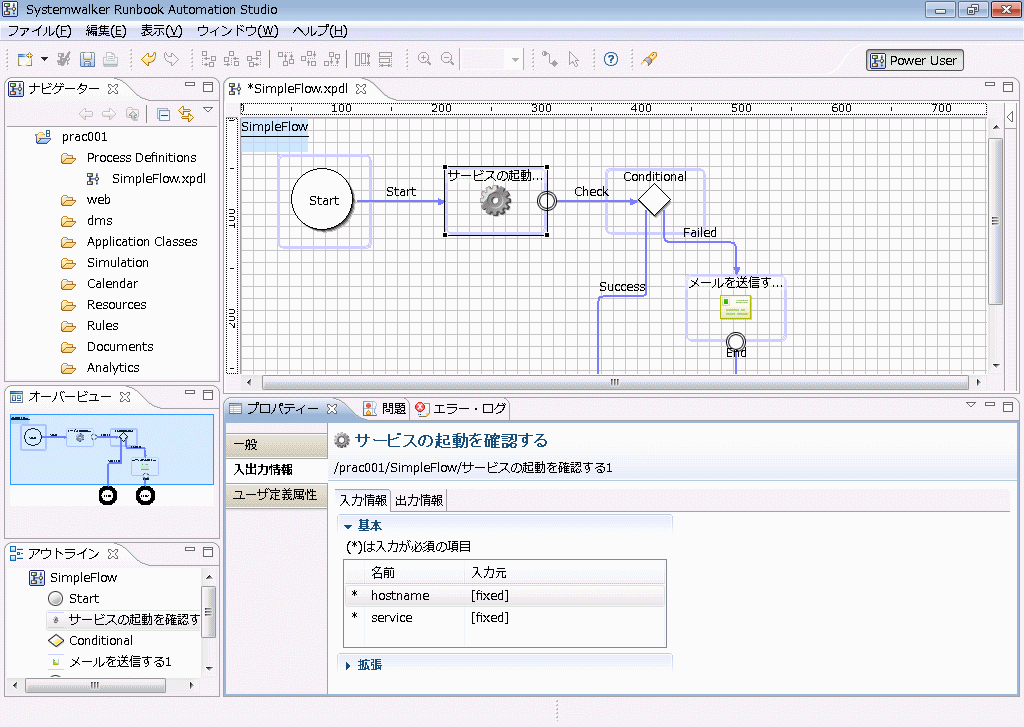Click the Navigator Forward arrow
The height and width of the screenshot is (727, 1024).
tap(108, 114)
